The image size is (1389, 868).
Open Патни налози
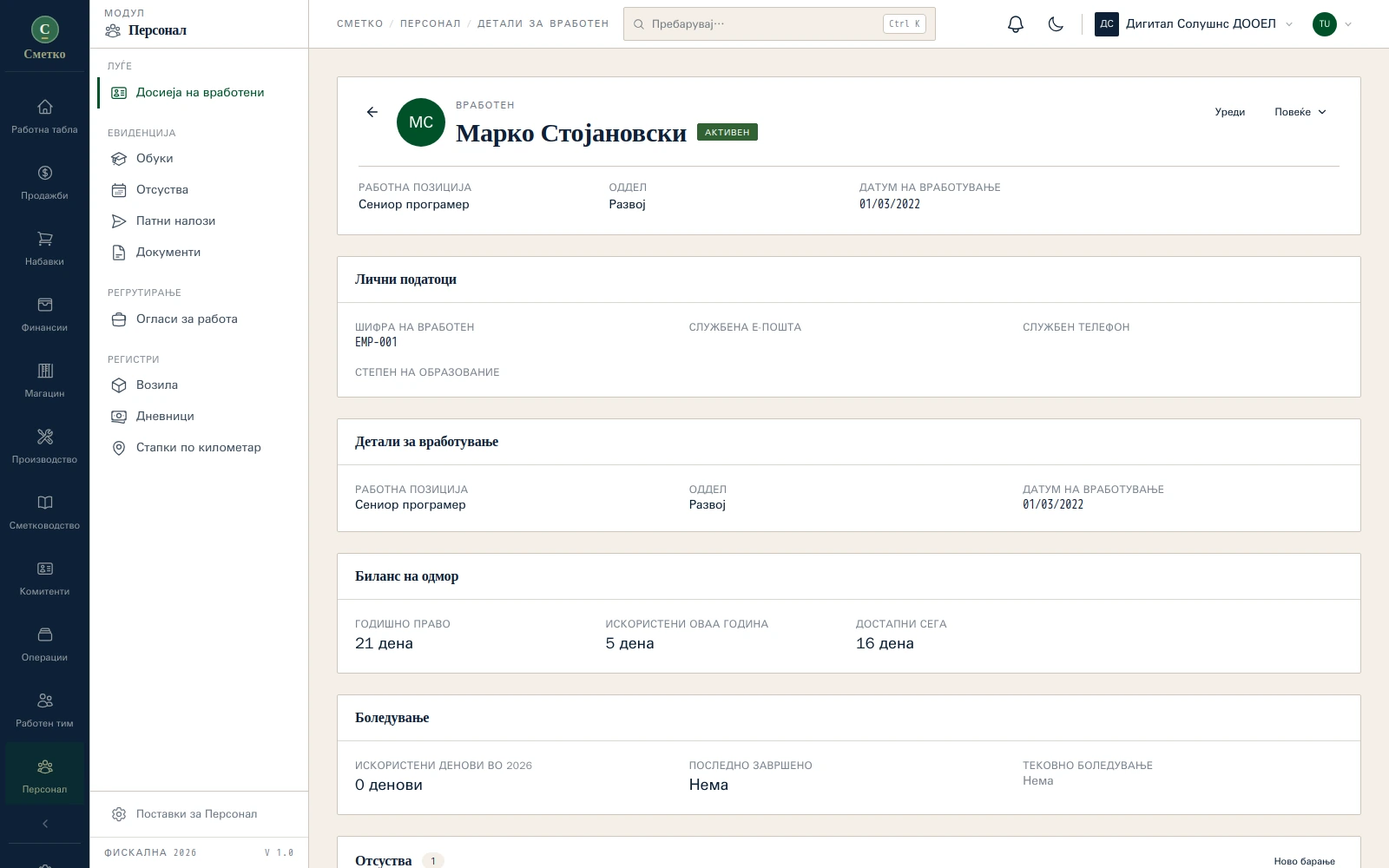point(200,221)
